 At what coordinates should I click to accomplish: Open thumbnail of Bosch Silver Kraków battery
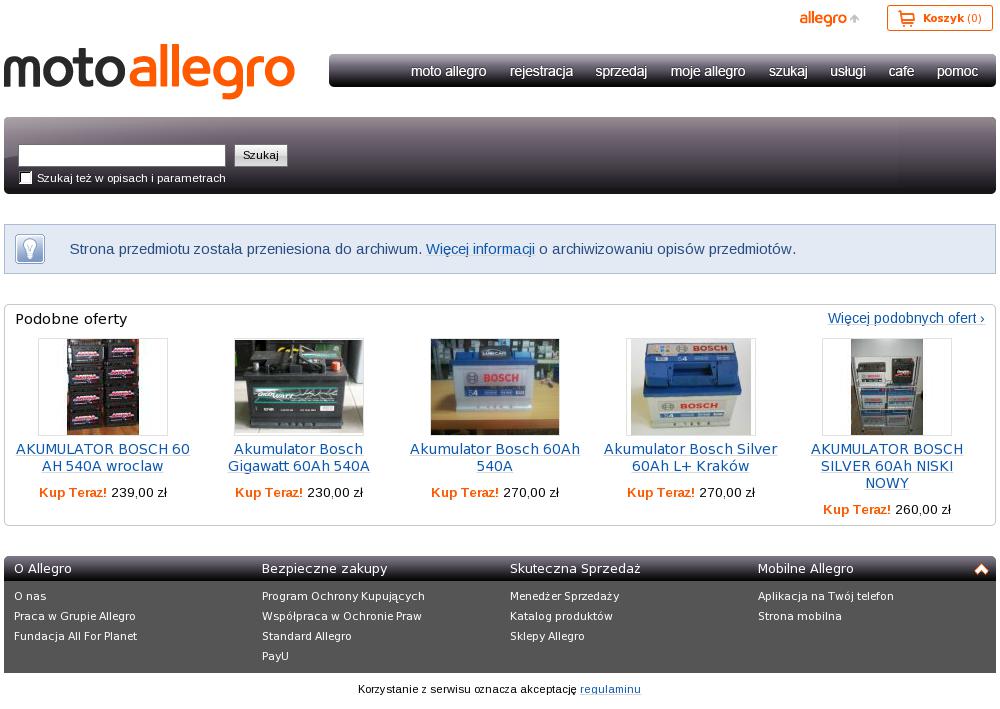pos(691,387)
